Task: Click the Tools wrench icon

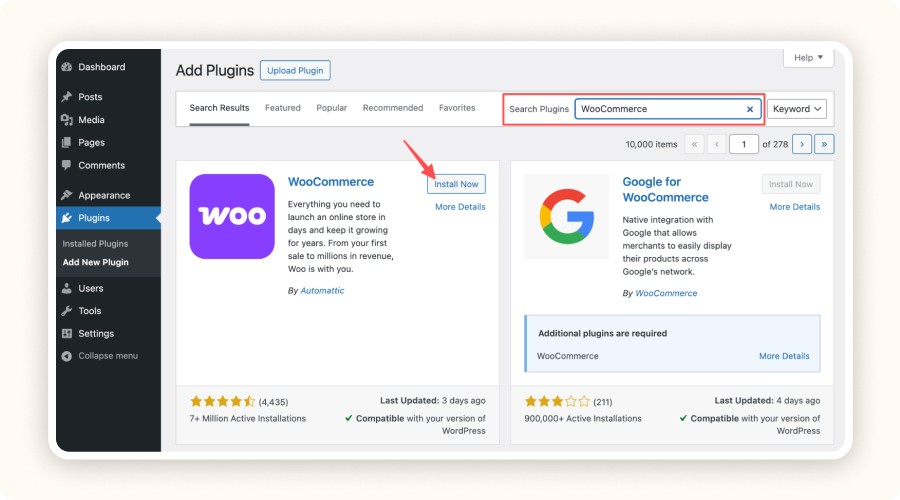Action: [x=67, y=311]
